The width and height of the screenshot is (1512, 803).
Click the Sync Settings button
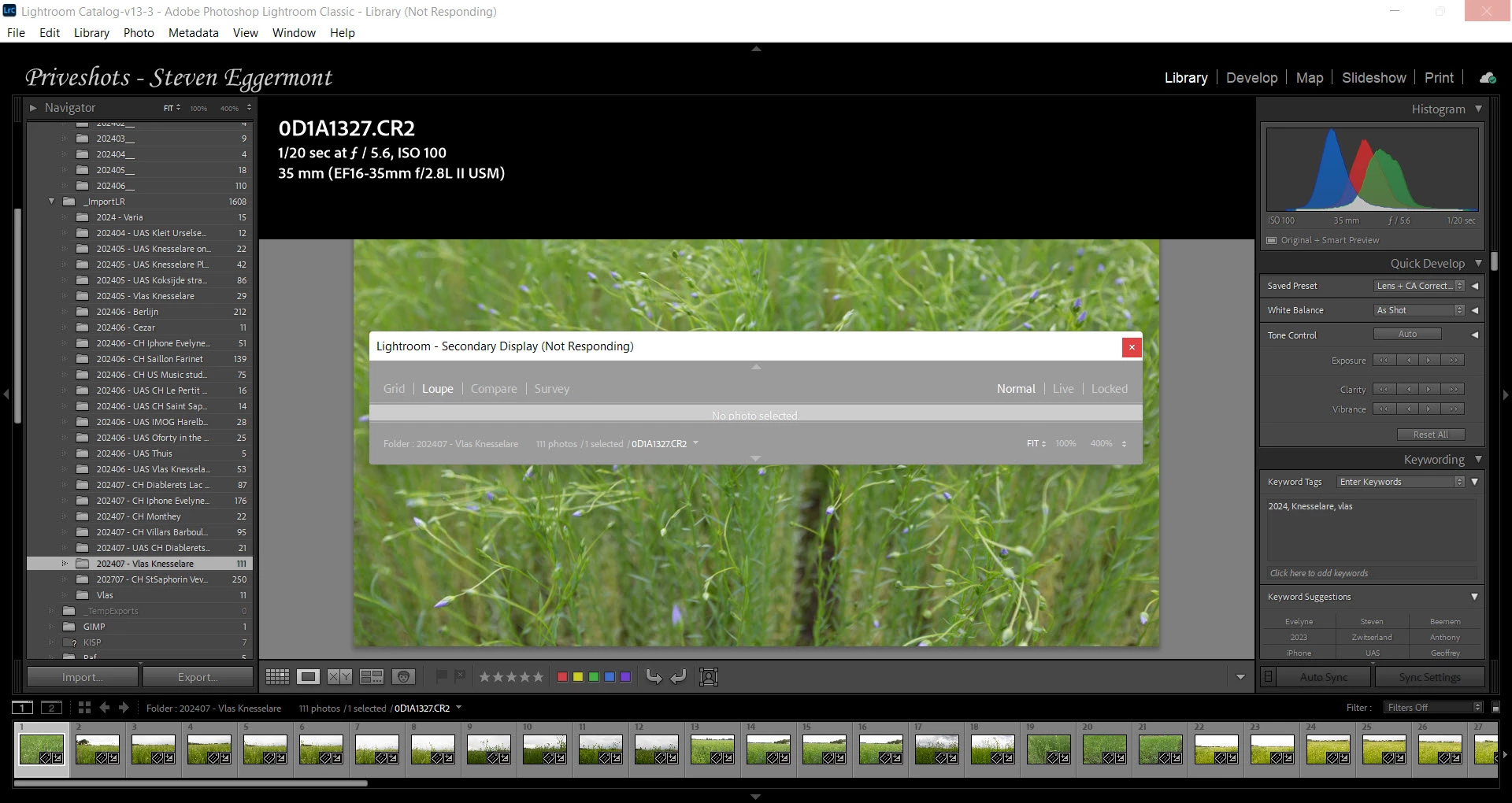(x=1429, y=677)
